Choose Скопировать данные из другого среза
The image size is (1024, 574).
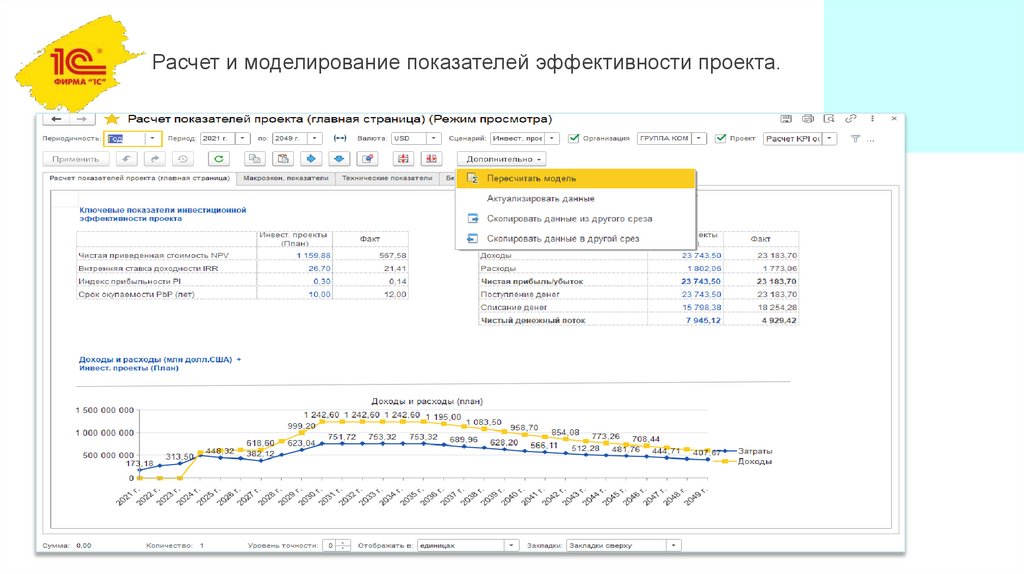pyautogui.click(x=575, y=219)
